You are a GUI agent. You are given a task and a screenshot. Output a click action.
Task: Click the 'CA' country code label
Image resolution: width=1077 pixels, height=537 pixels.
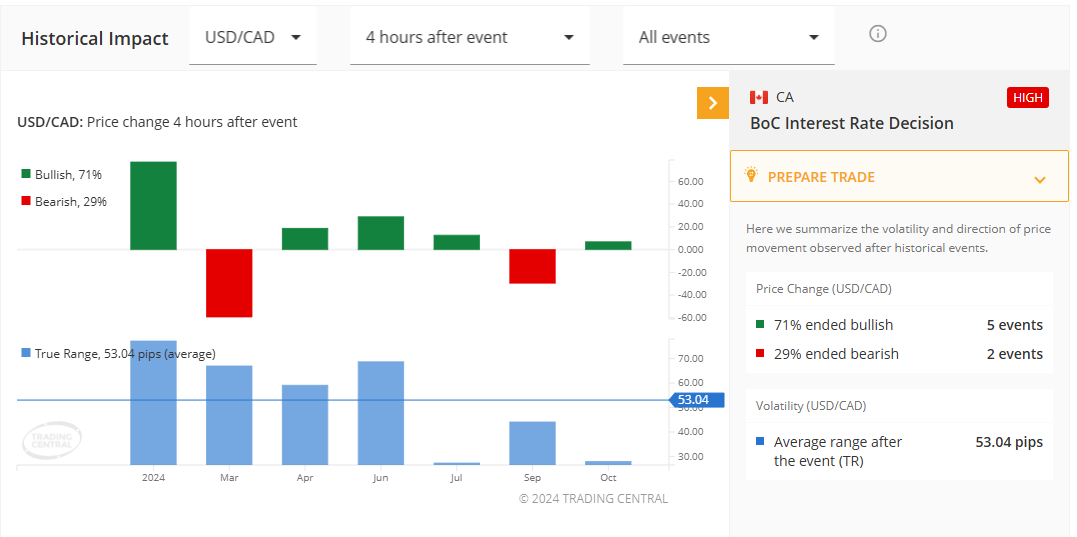click(x=784, y=98)
